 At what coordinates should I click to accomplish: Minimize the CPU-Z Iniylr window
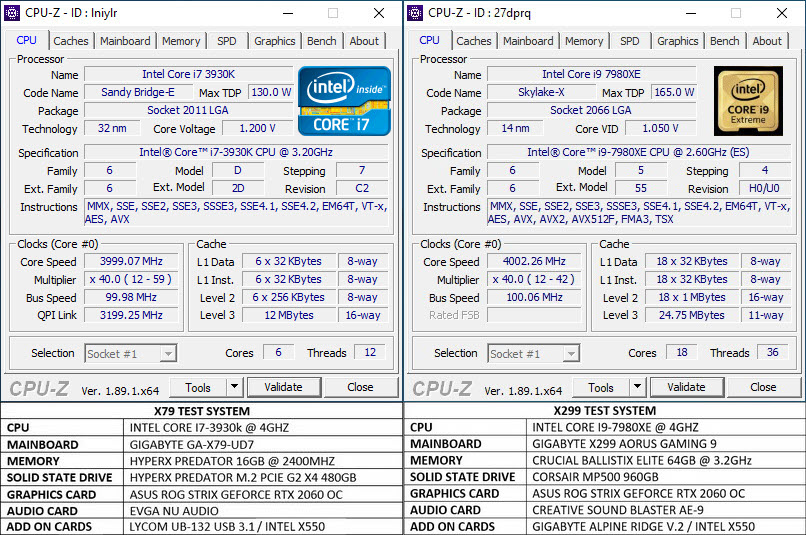288,13
